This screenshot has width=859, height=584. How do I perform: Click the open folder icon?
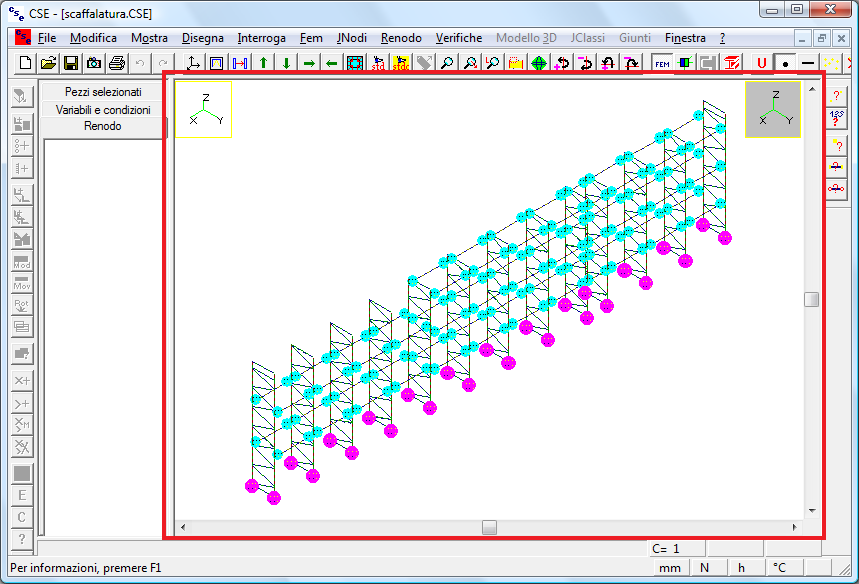(48, 63)
